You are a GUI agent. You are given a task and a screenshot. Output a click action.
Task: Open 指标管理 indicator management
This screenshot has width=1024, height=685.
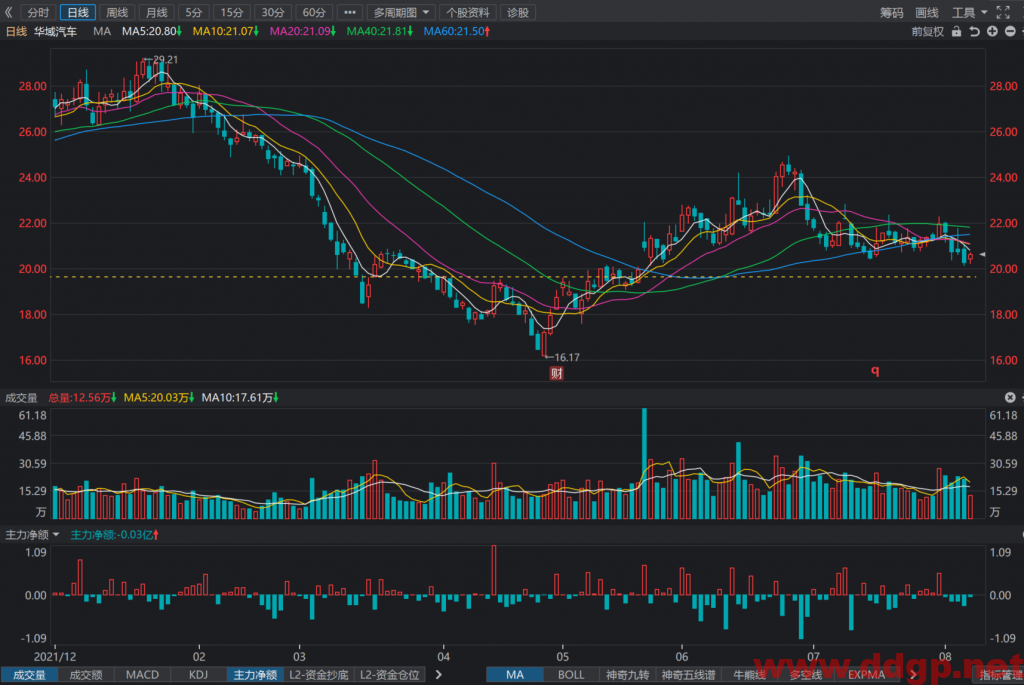tap(1000, 675)
